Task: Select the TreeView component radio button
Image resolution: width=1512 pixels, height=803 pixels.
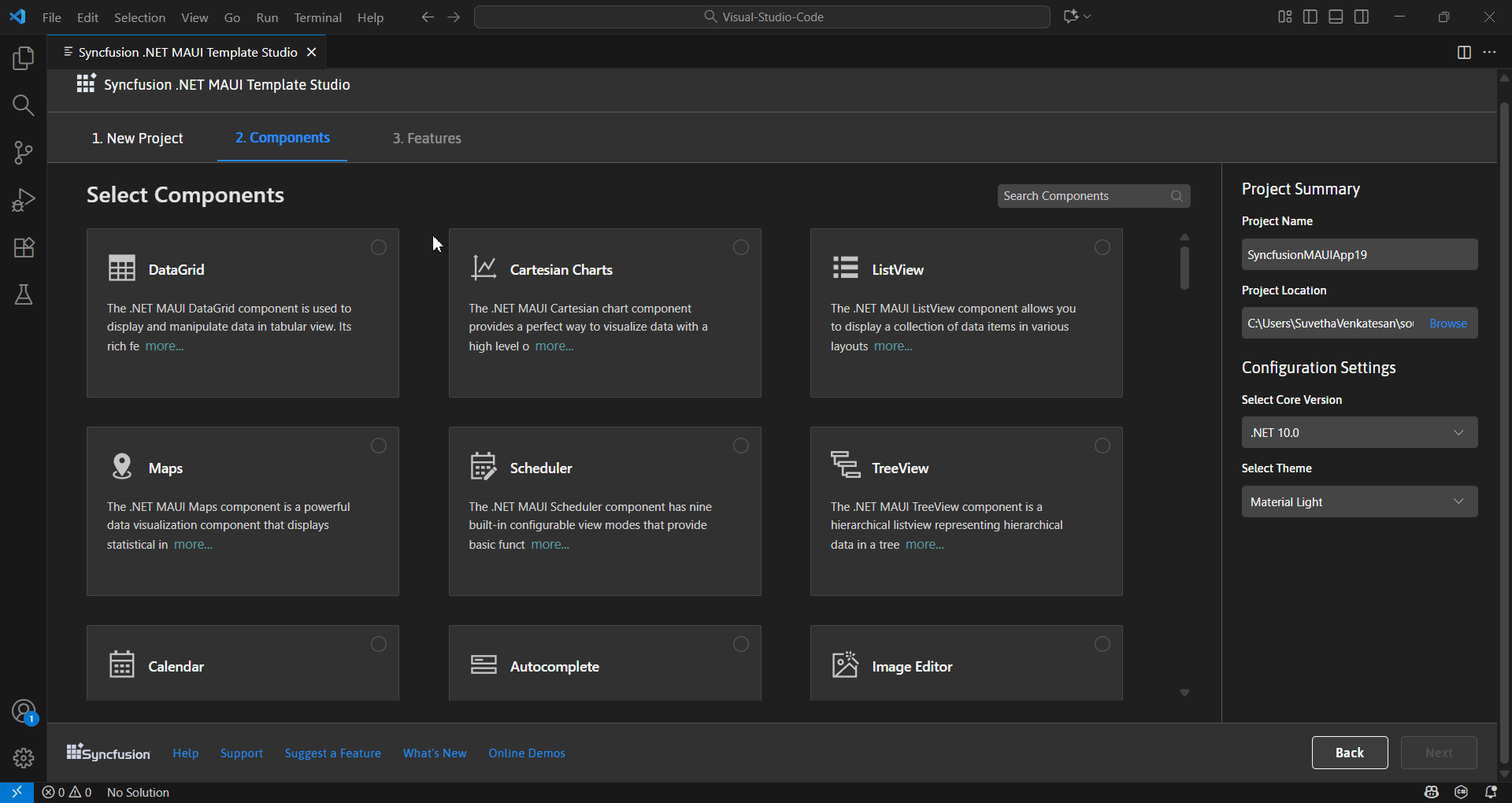Action: (x=1102, y=446)
